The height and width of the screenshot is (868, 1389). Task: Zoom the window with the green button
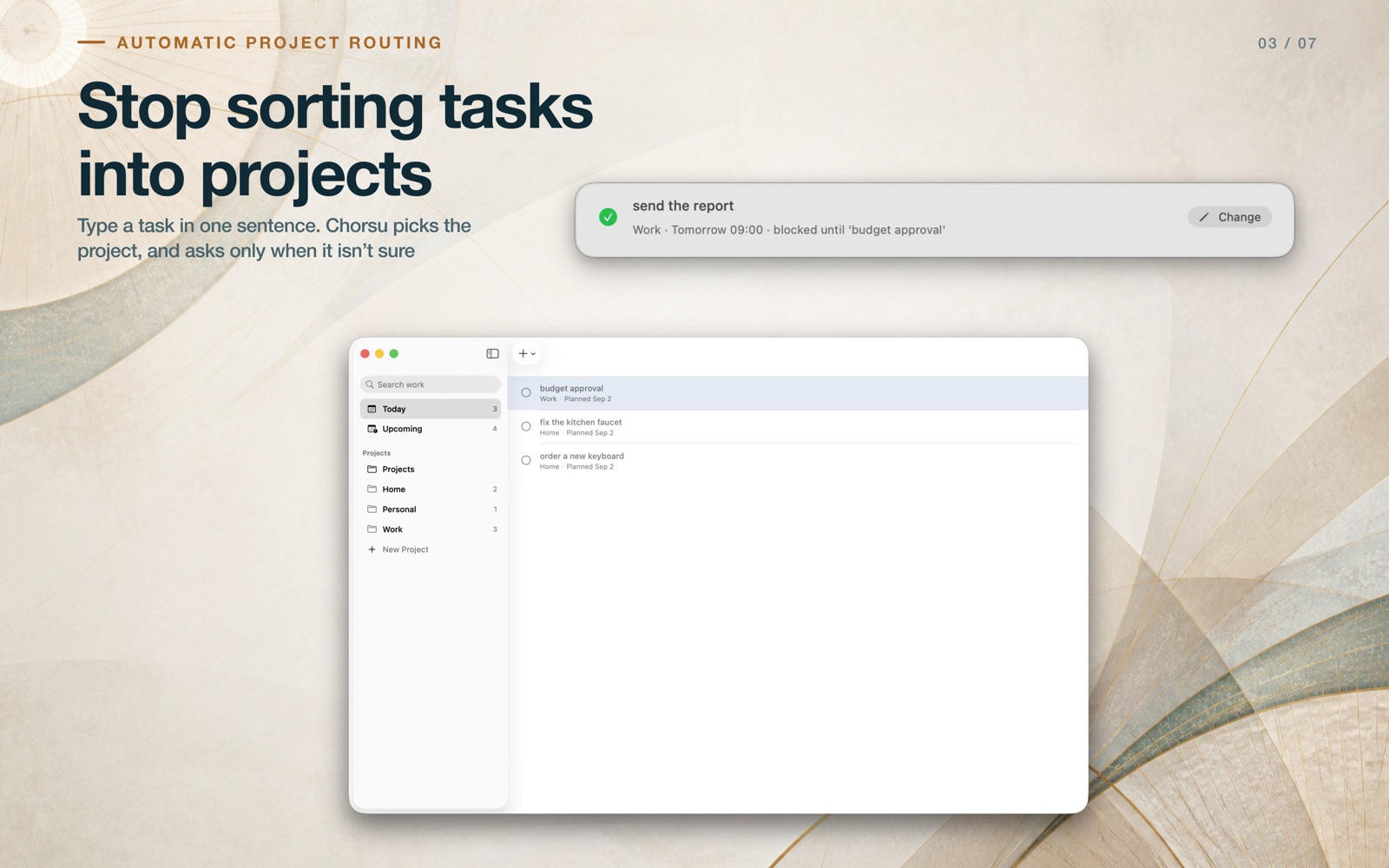pos(394,353)
